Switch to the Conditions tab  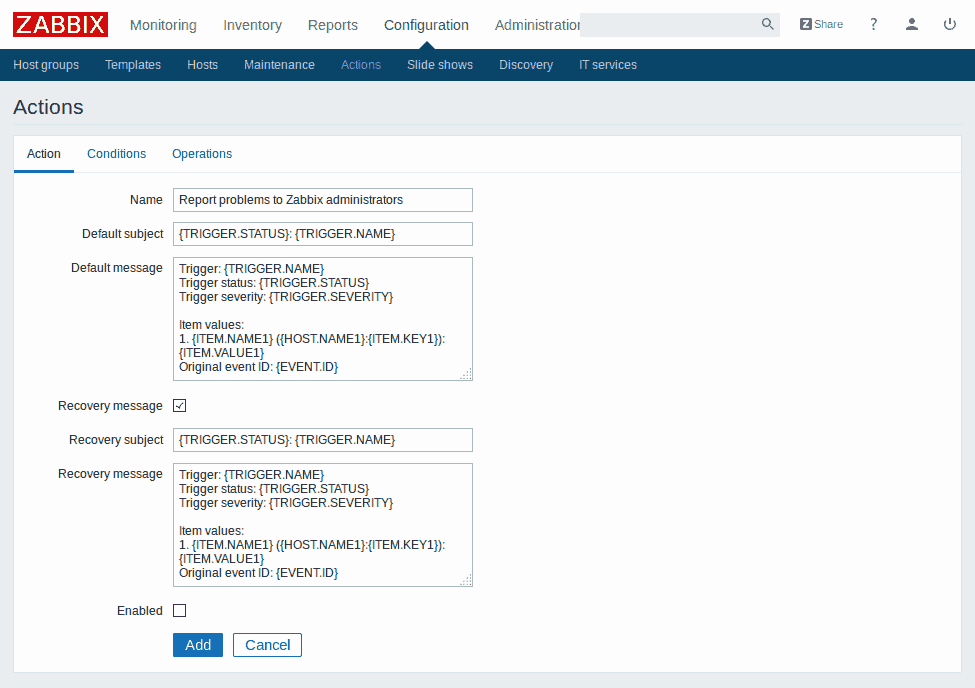116,154
